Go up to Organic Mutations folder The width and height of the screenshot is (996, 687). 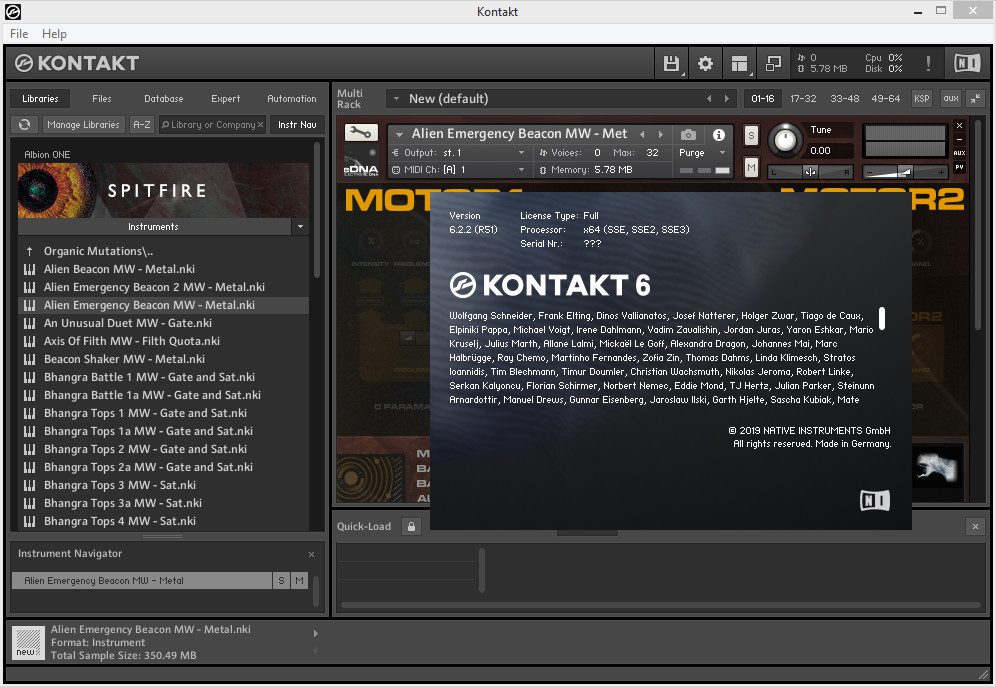[x=98, y=251]
